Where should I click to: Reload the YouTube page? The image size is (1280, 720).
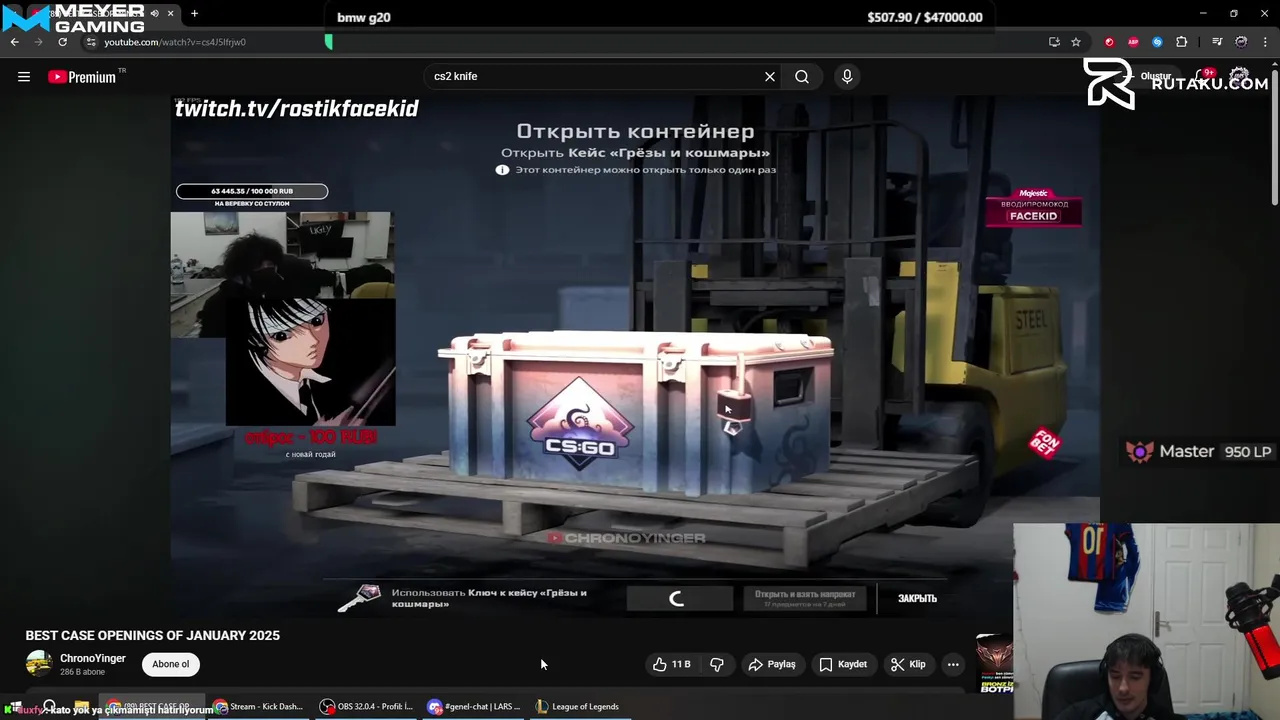62,42
